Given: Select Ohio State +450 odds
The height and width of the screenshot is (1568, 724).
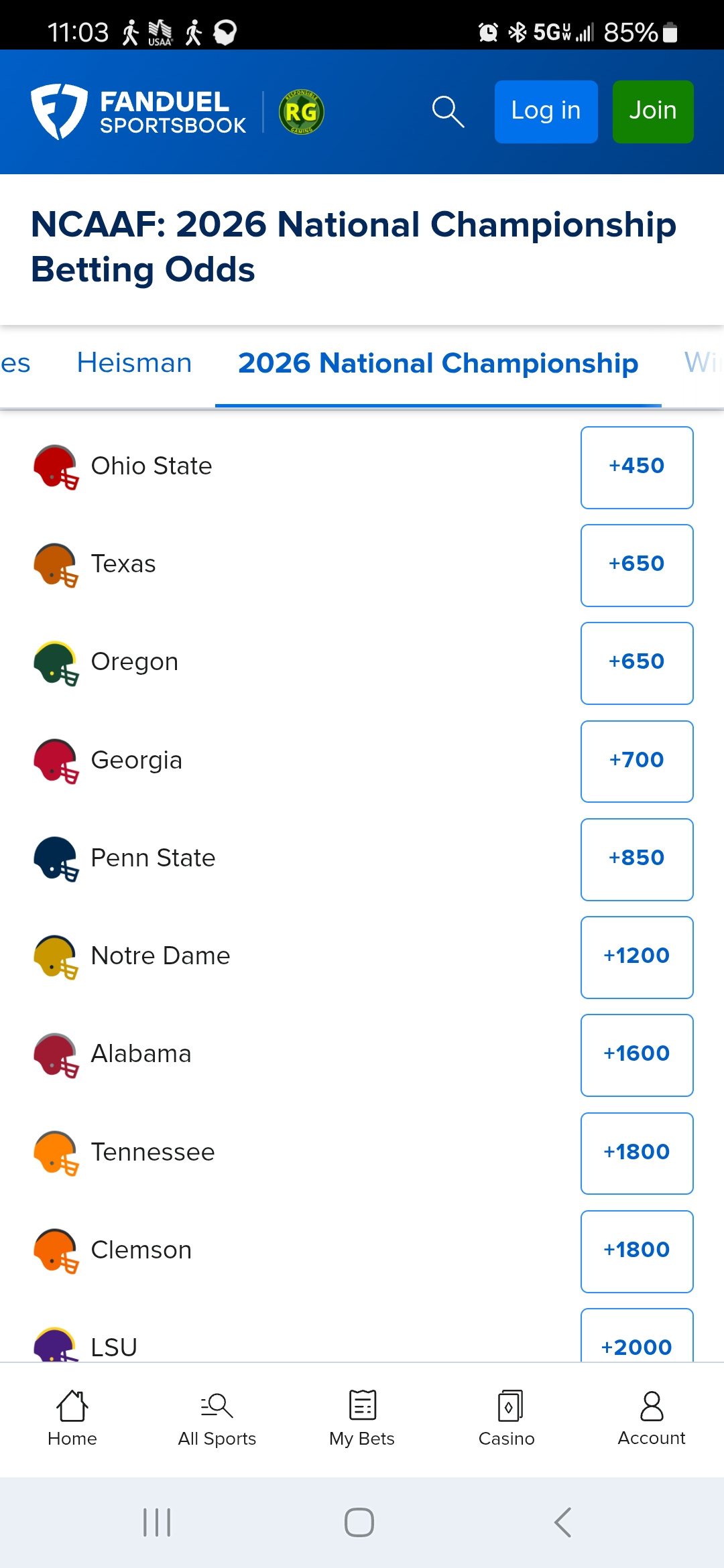Looking at the screenshot, I should pos(637,467).
